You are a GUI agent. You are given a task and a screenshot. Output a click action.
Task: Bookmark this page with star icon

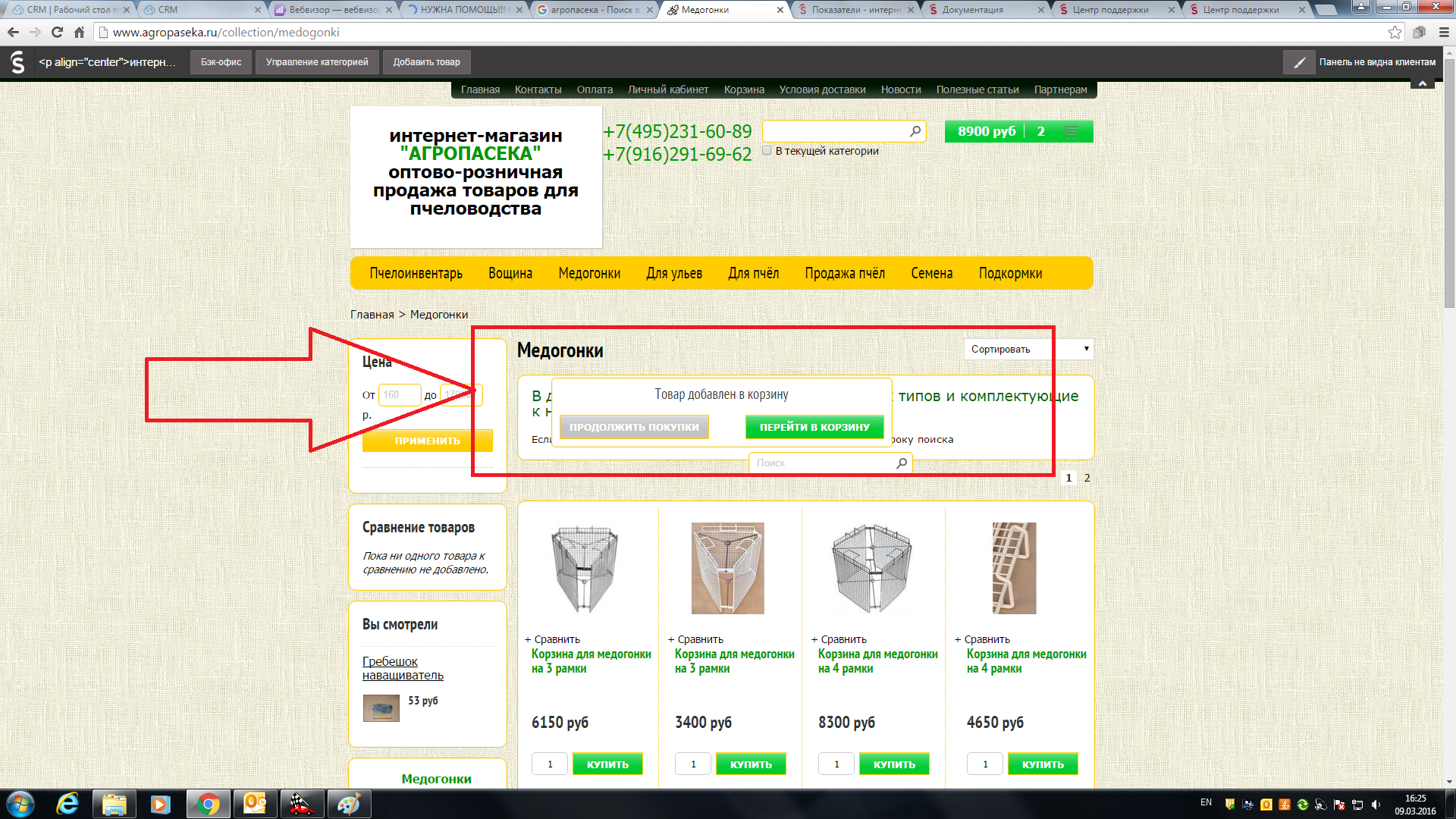tap(1395, 32)
